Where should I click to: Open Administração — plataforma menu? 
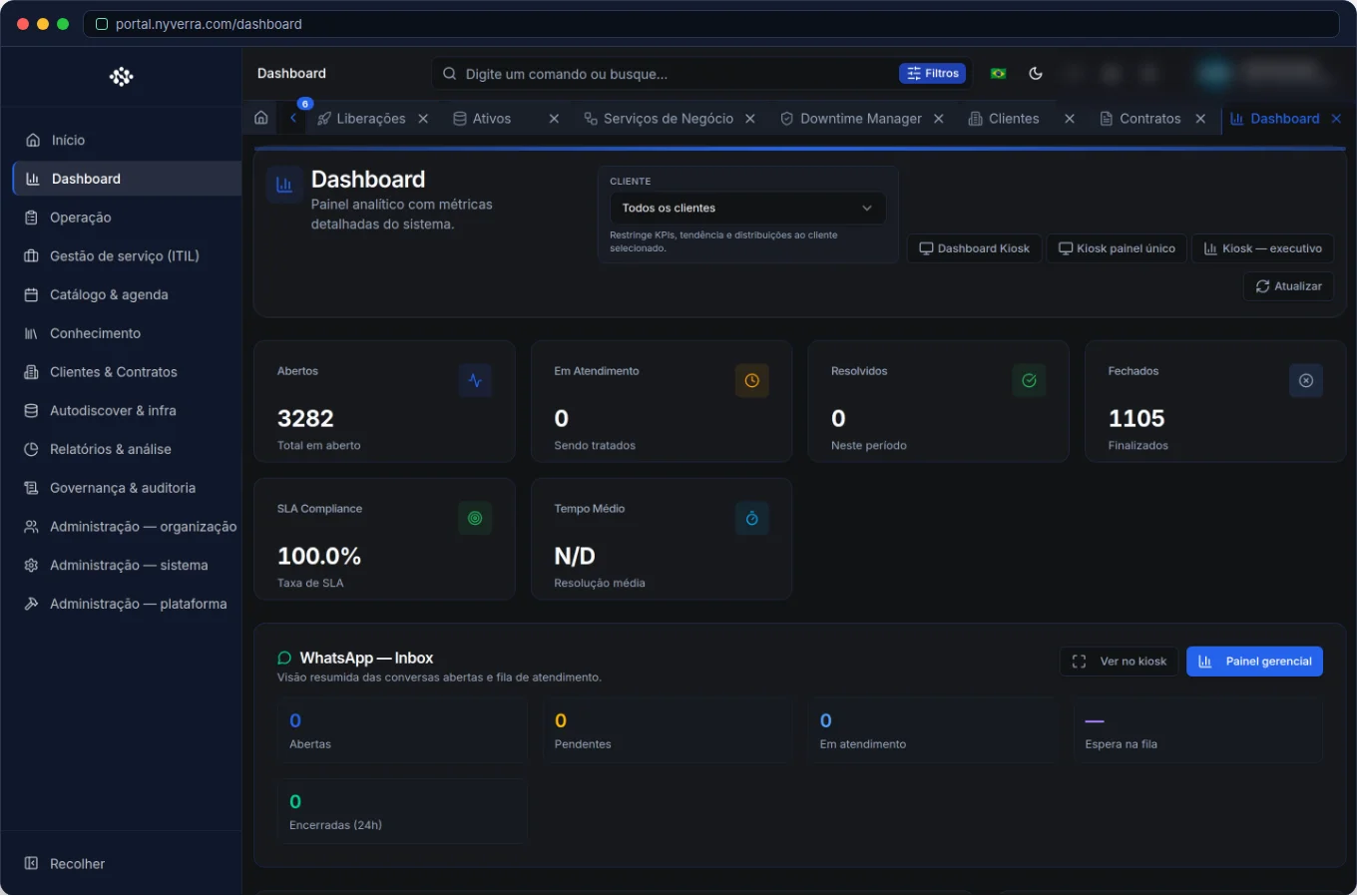(x=127, y=605)
